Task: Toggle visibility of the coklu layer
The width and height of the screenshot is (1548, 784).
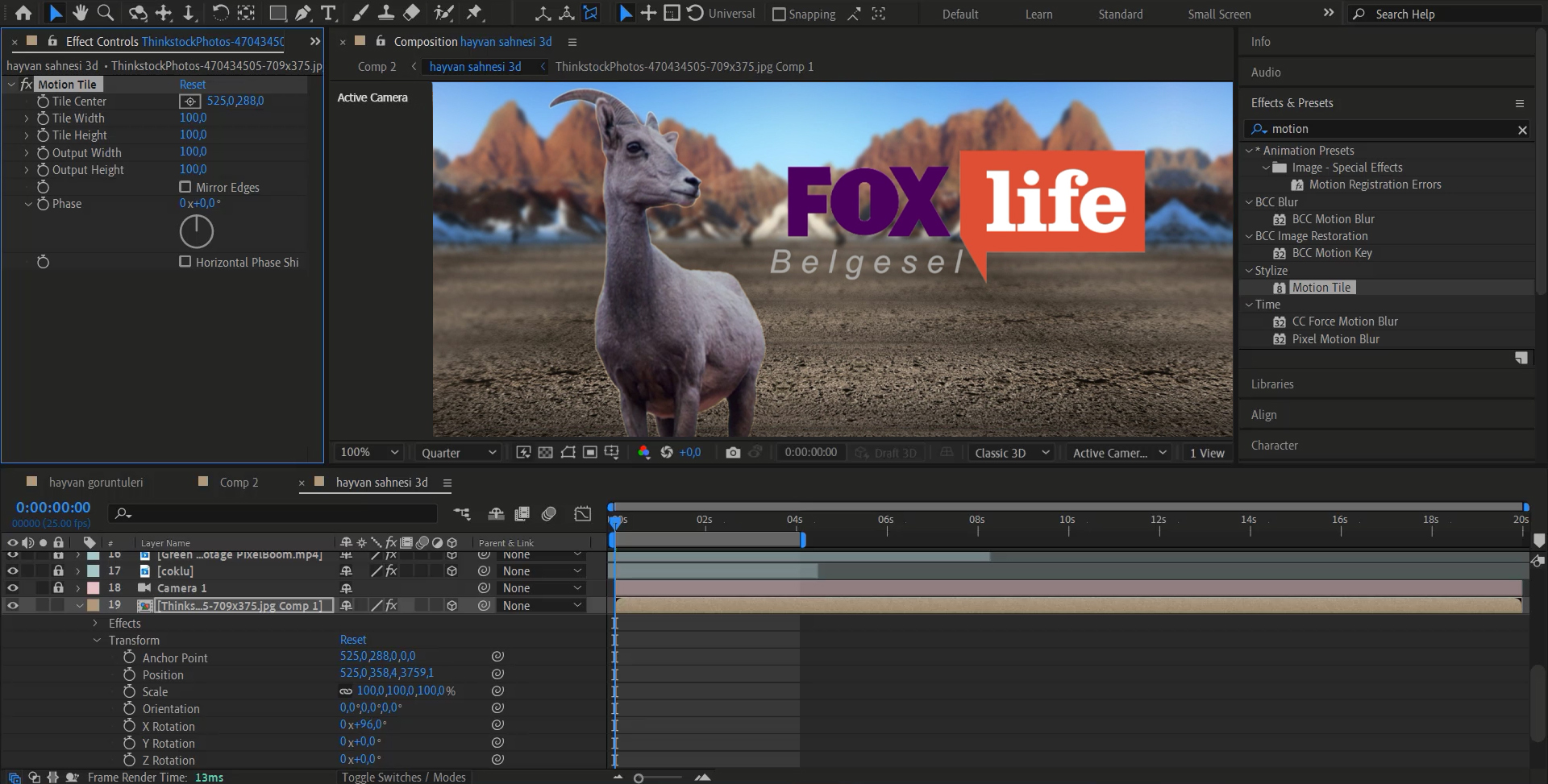Action: pos(13,570)
